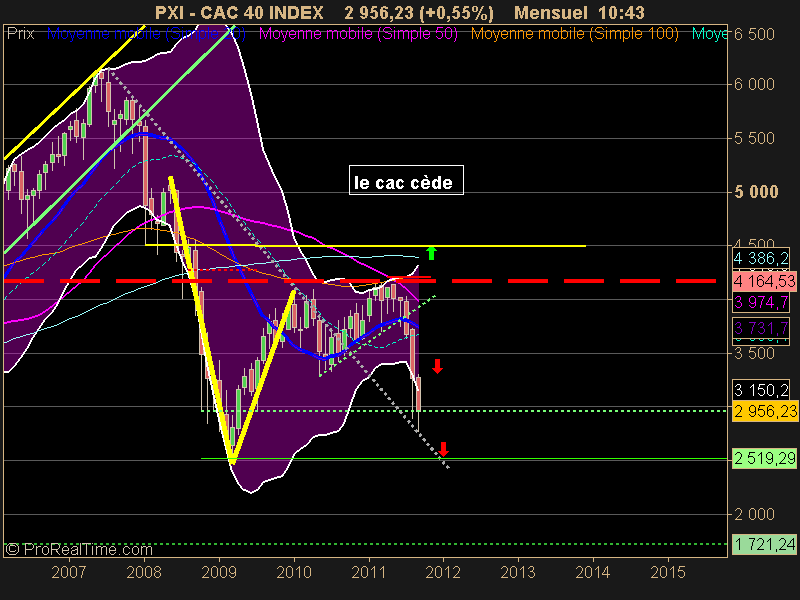Click the '2009' year on the time axis
The width and height of the screenshot is (800, 600).
[x=219, y=572]
